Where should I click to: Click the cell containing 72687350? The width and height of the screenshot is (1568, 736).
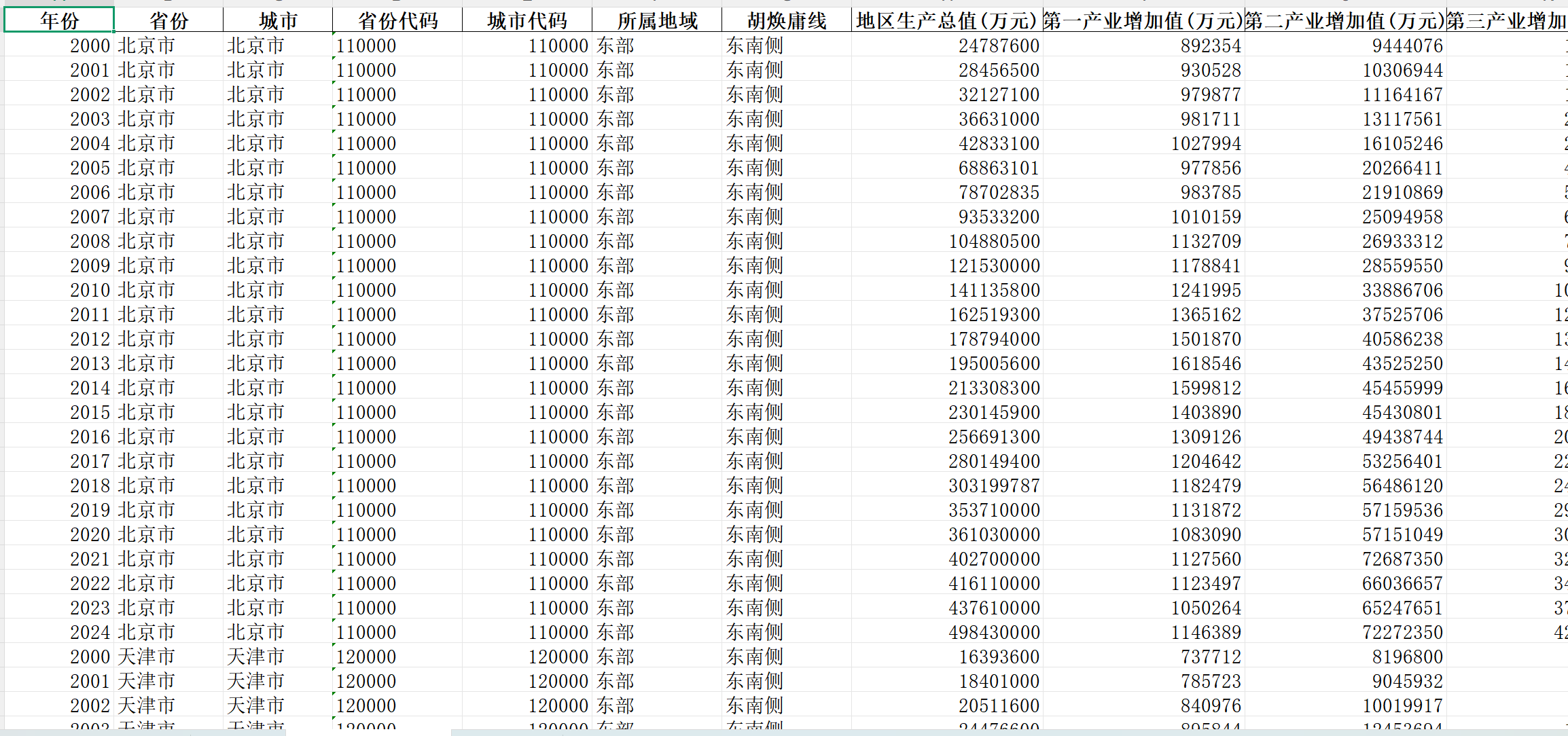point(1402,559)
